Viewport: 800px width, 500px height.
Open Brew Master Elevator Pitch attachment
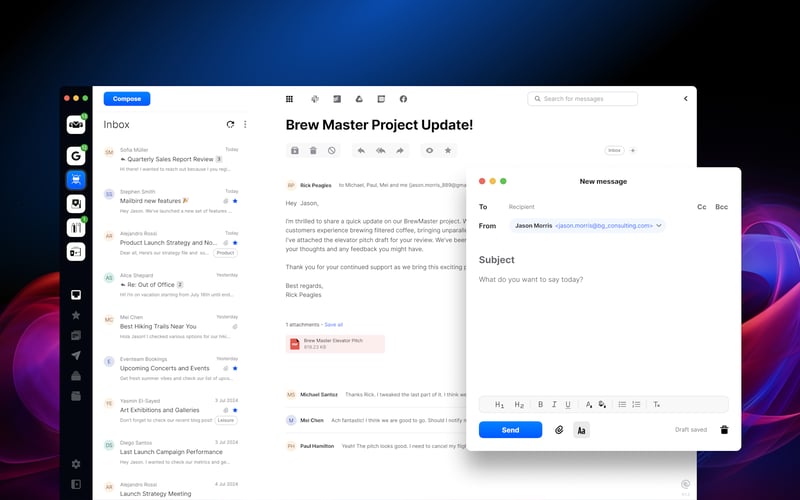[335, 344]
